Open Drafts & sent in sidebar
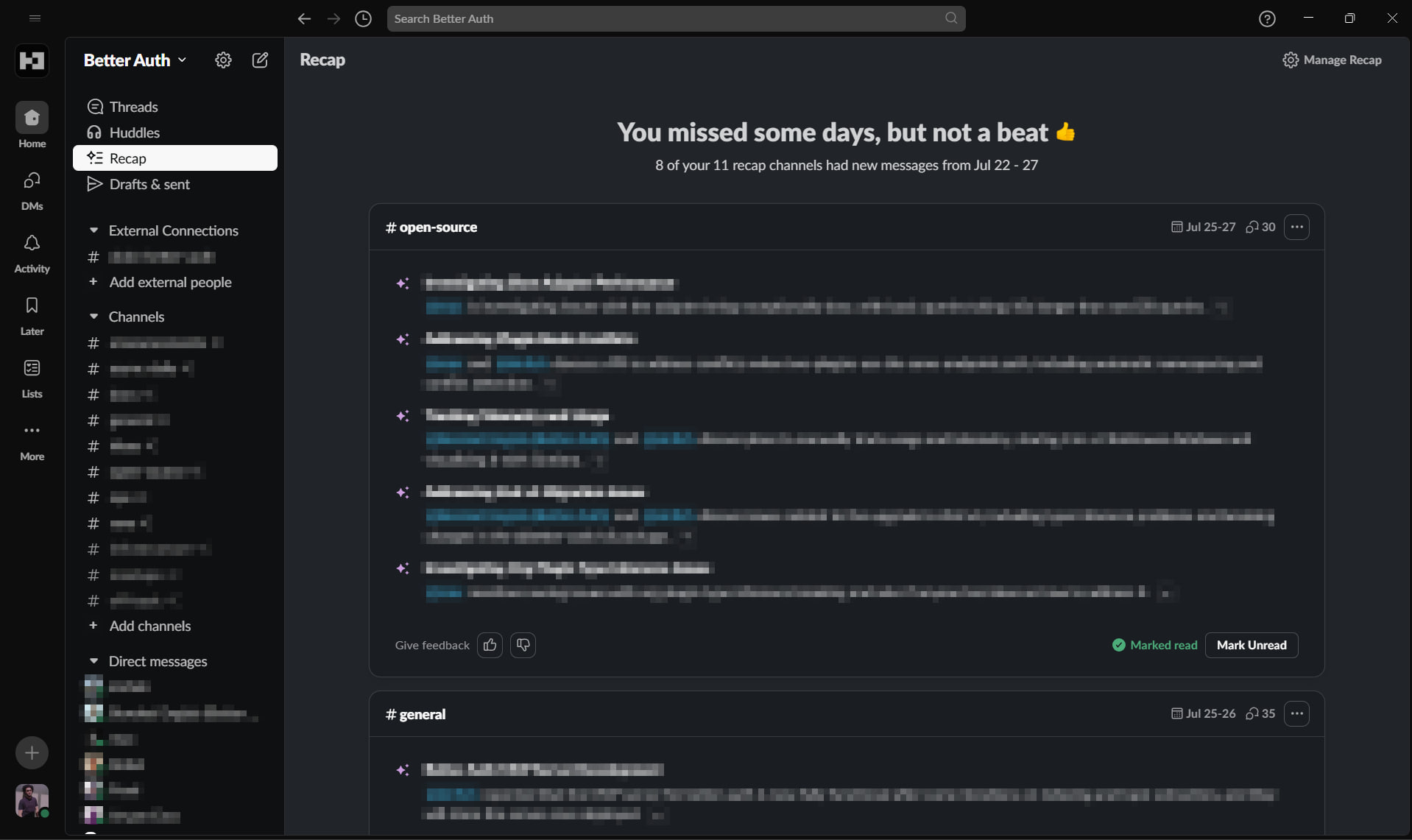Image resolution: width=1412 pixels, height=840 pixels. click(149, 184)
